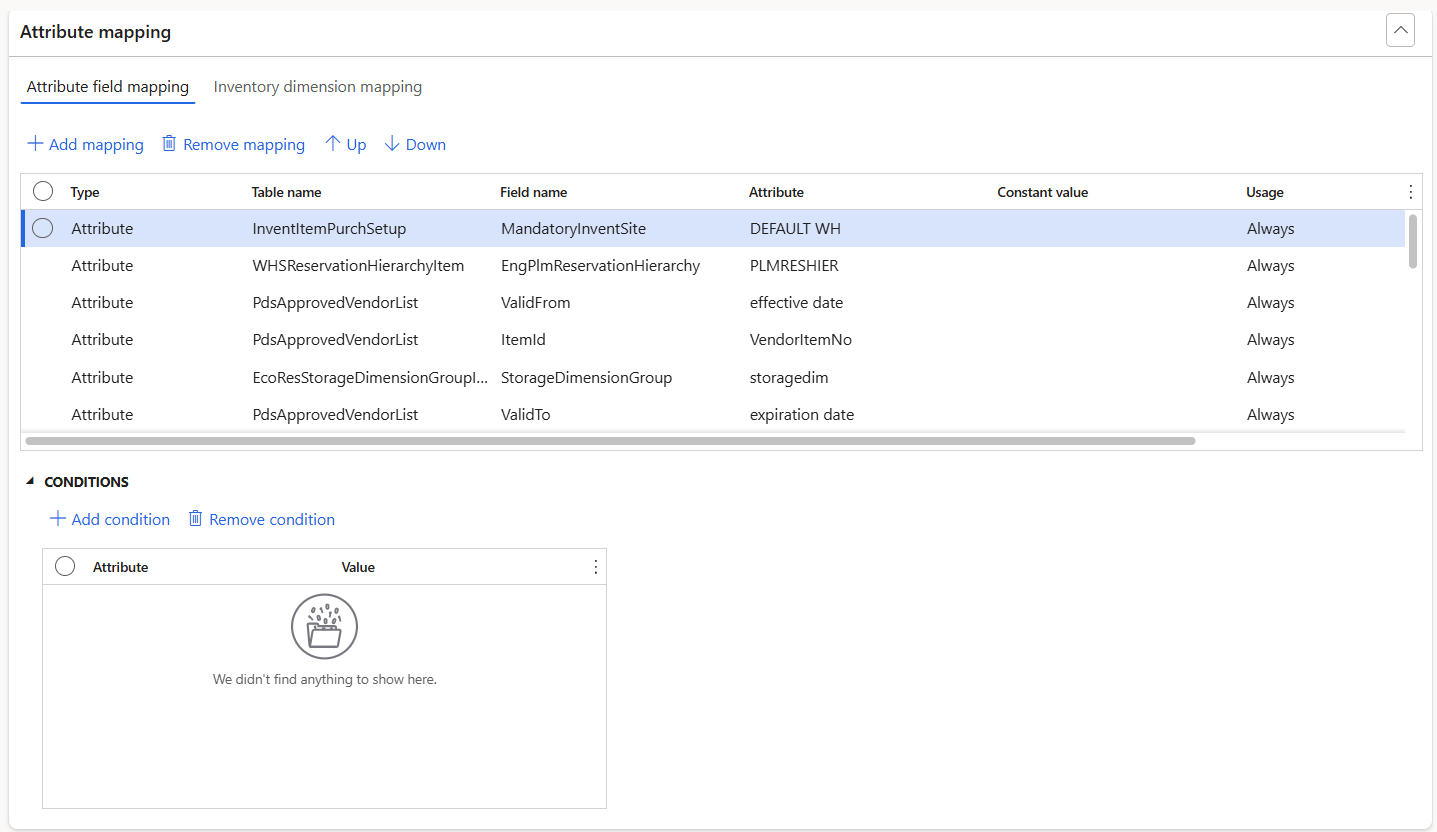Screen dimensions: 1437x832
Task: Click the trash icon of Remove condition
Action: pos(196,519)
